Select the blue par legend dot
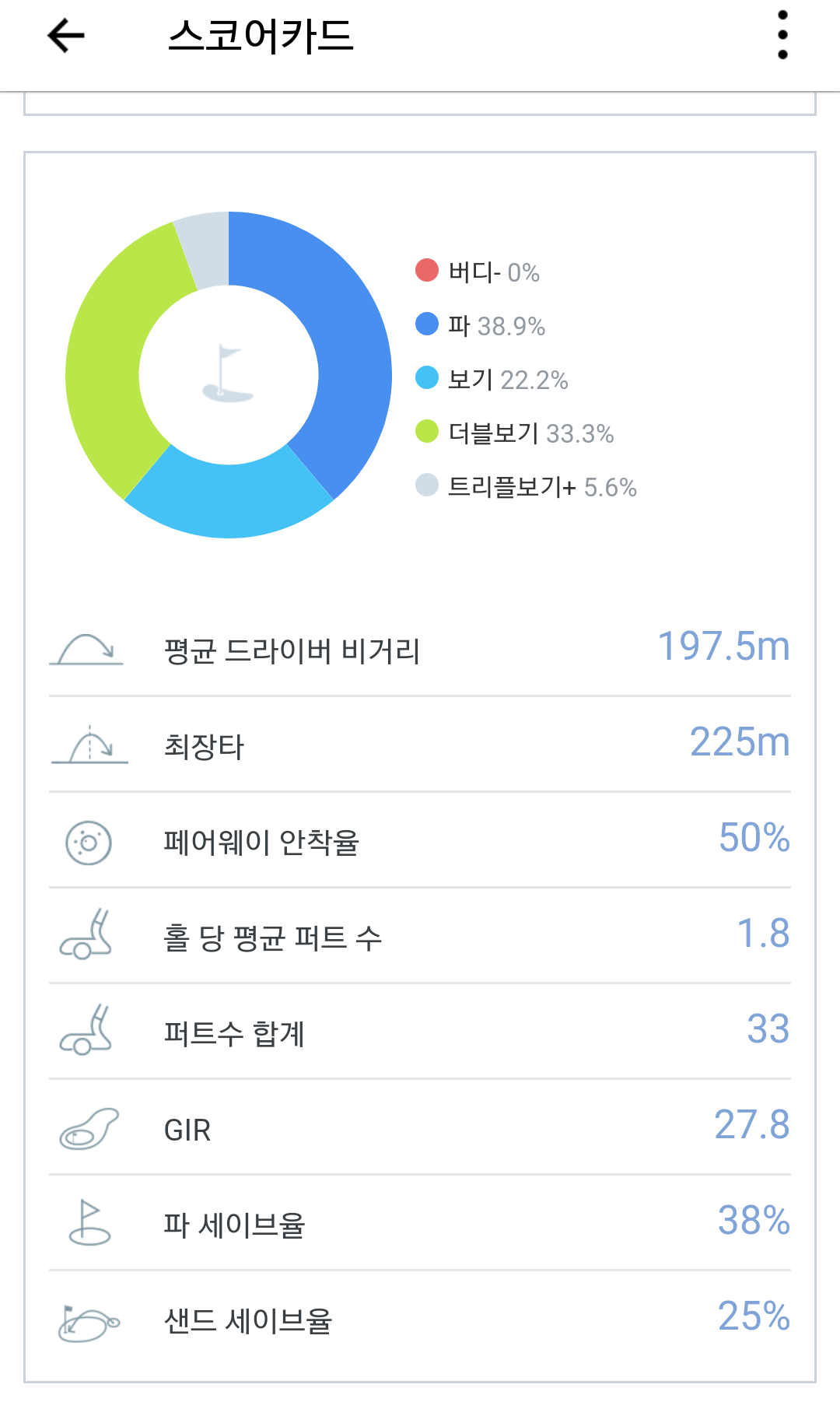The height and width of the screenshot is (1416, 840). (x=427, y=324)
